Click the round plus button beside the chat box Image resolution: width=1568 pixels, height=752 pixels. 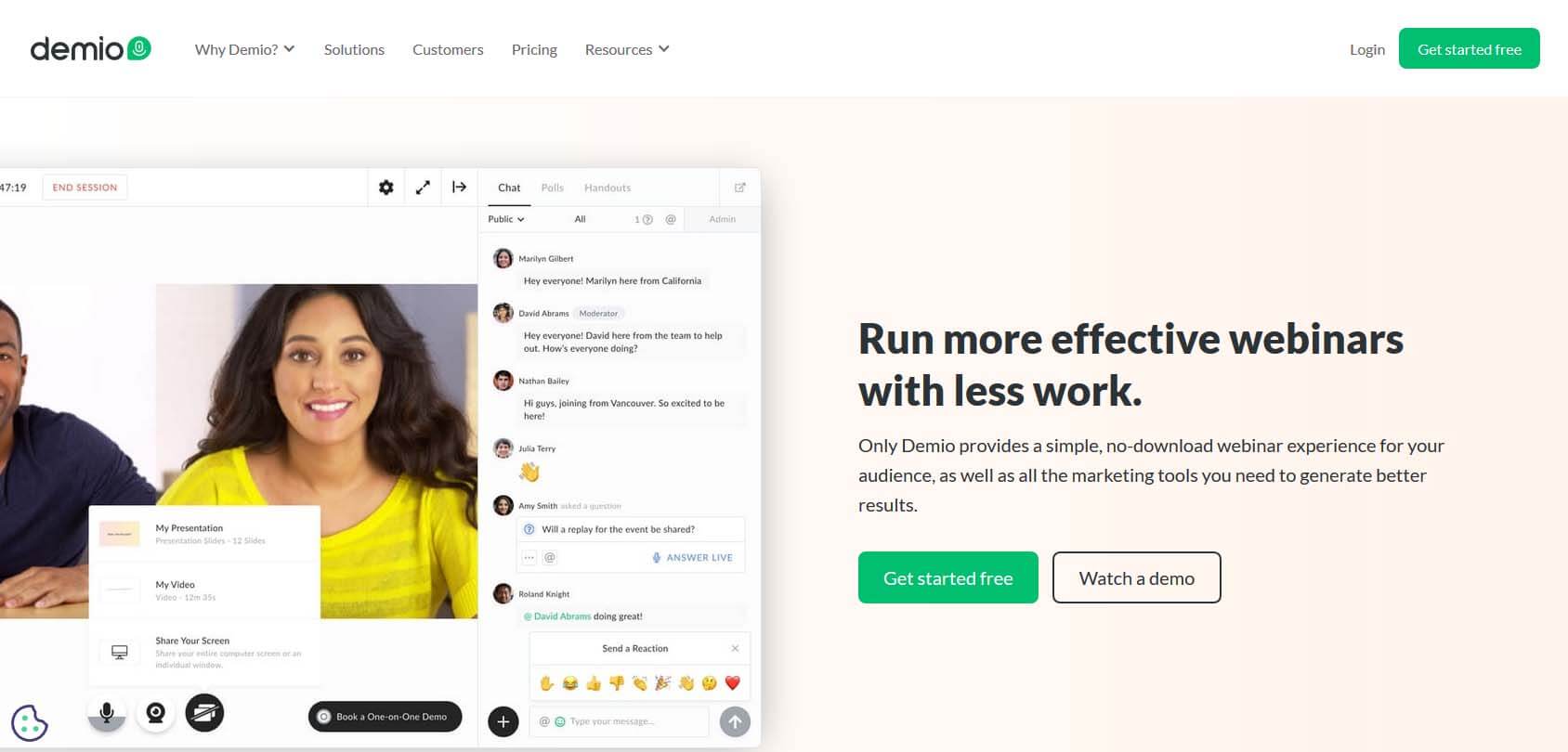pos(503,721)
